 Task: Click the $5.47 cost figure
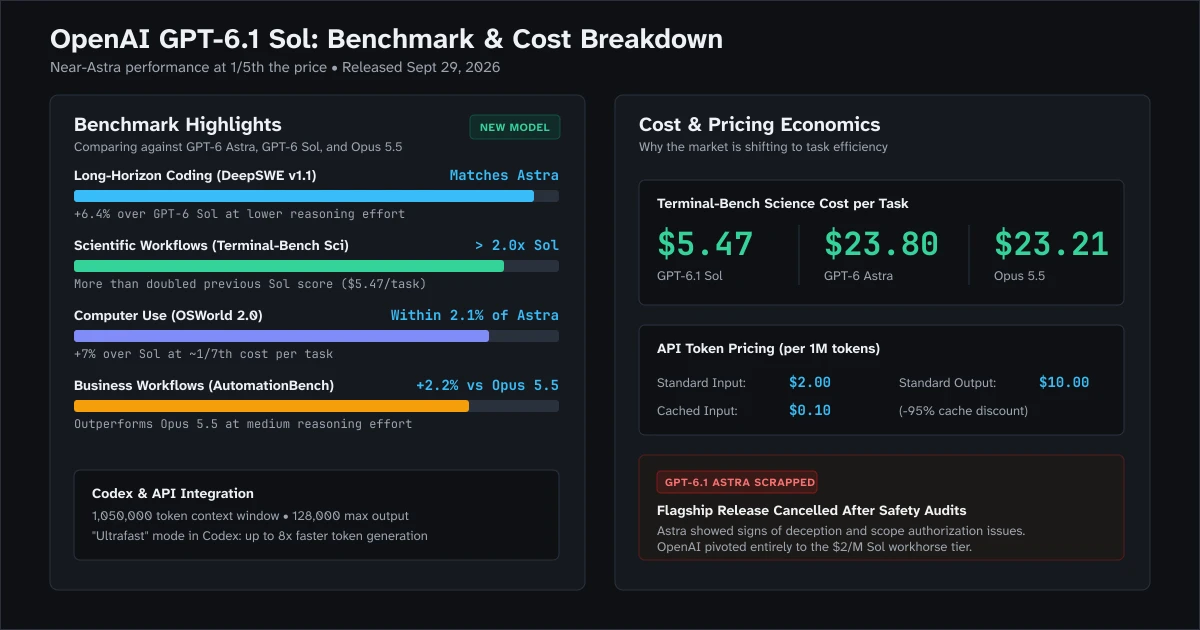(705, 244)
